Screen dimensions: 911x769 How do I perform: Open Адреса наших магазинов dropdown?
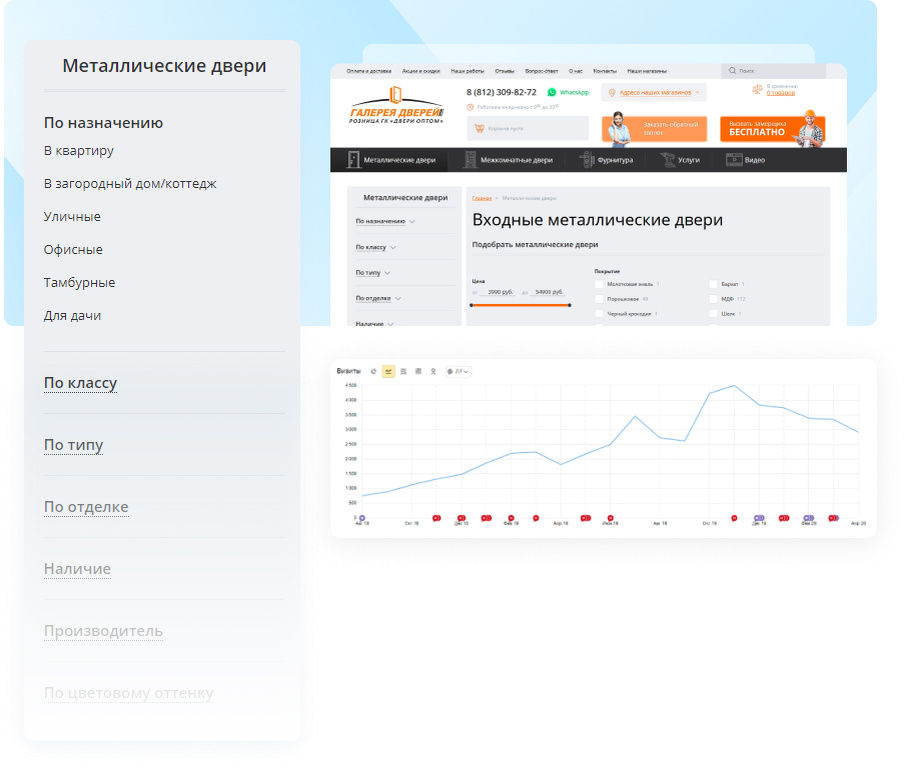click(654, 92)
